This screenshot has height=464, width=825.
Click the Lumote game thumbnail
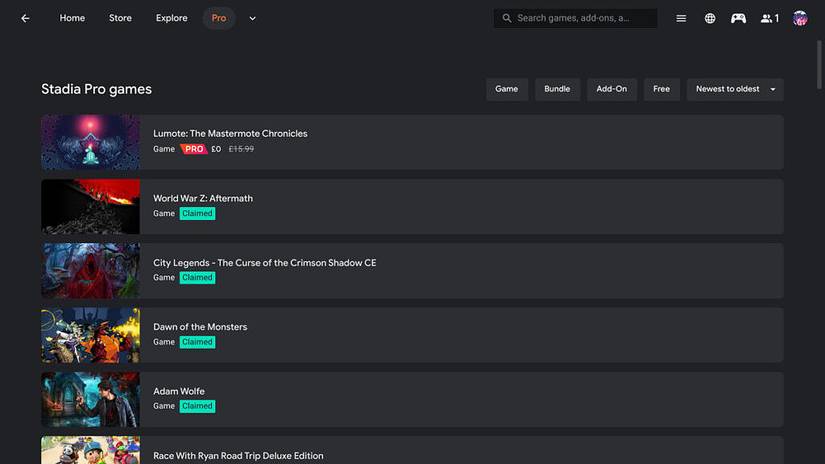click(90, 142)
